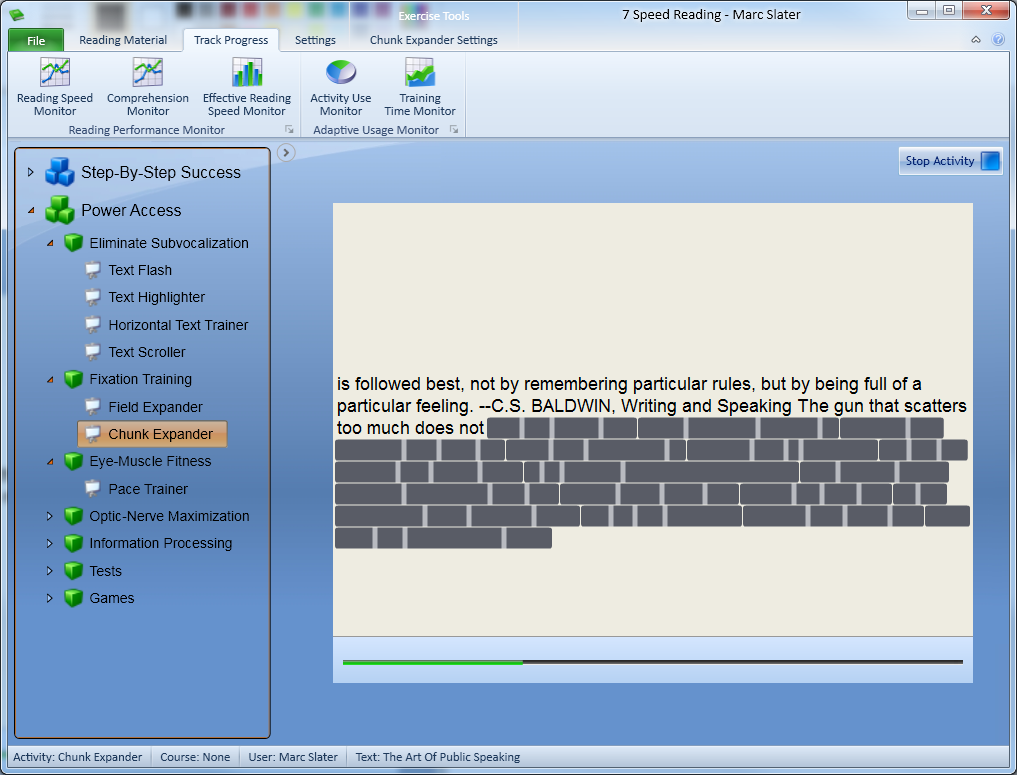
Task: Expand the Step-By-Step Success section
Action: [x=31, y=172]
